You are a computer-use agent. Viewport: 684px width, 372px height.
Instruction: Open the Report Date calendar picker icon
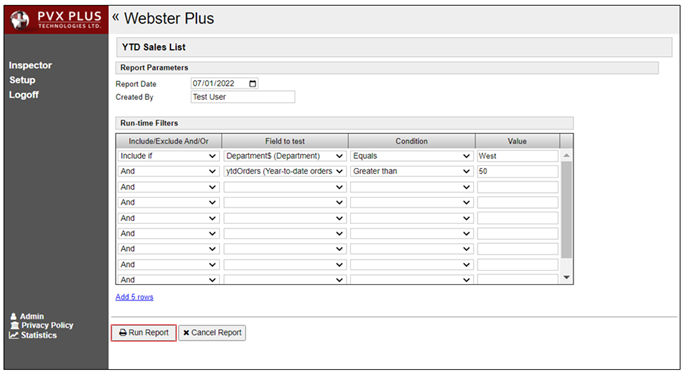[x=253, y=83]
